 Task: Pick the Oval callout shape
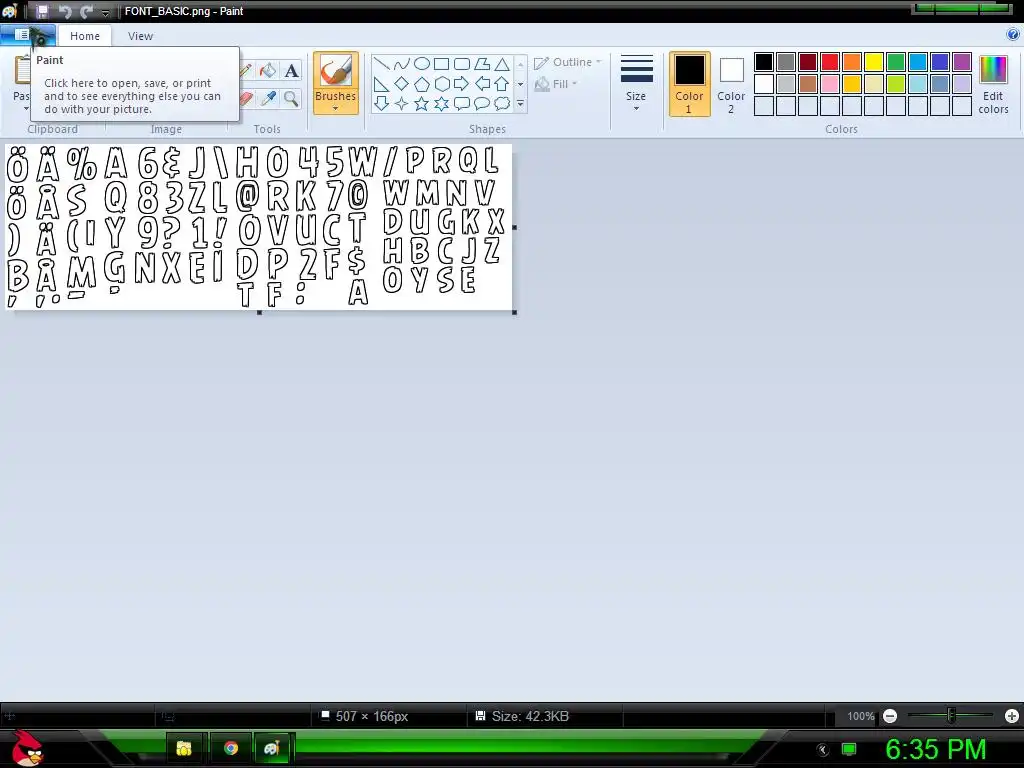click(x=482, y=103)
